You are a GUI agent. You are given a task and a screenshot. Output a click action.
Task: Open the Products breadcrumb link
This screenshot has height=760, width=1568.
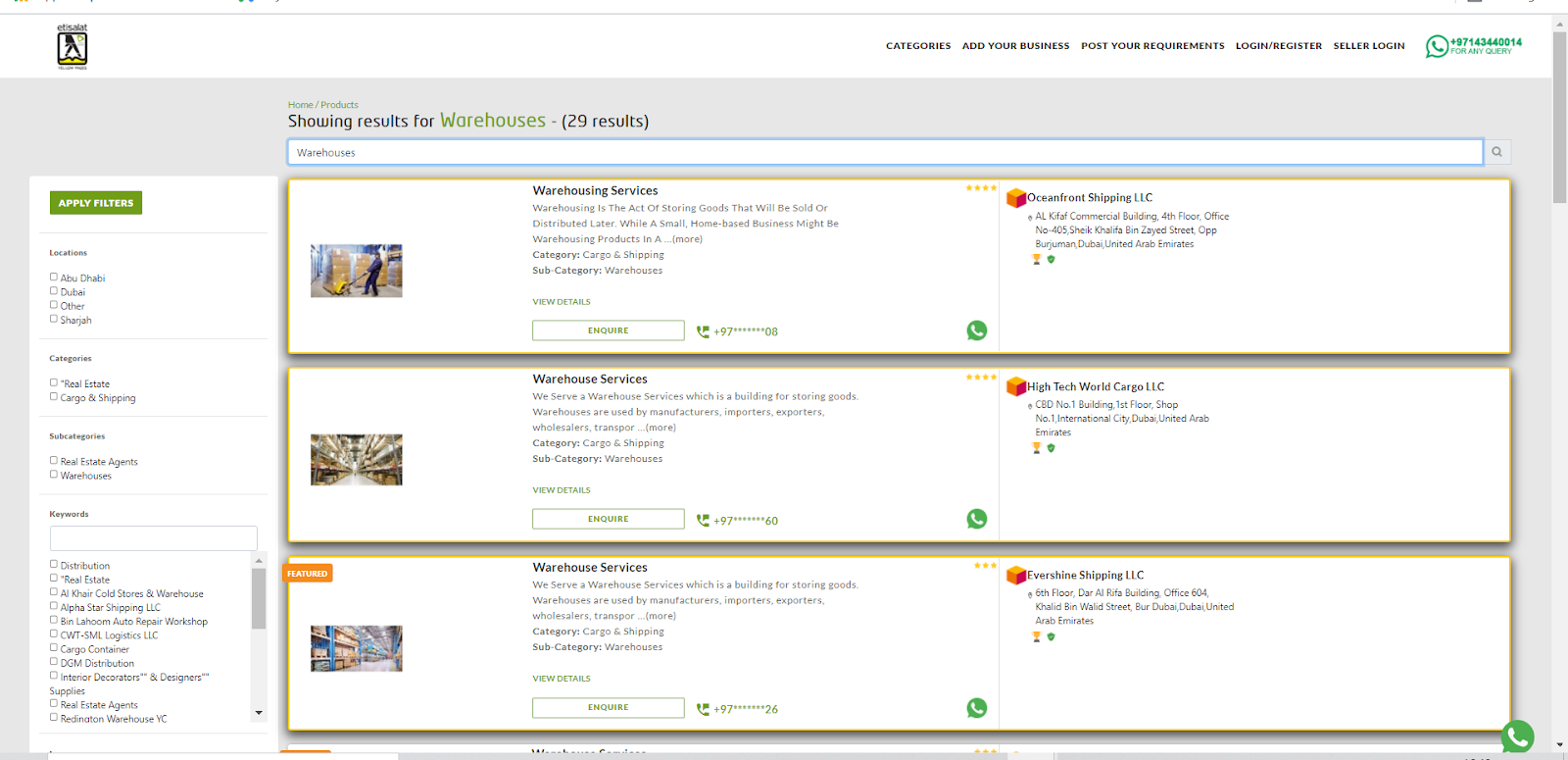point(339,105)
